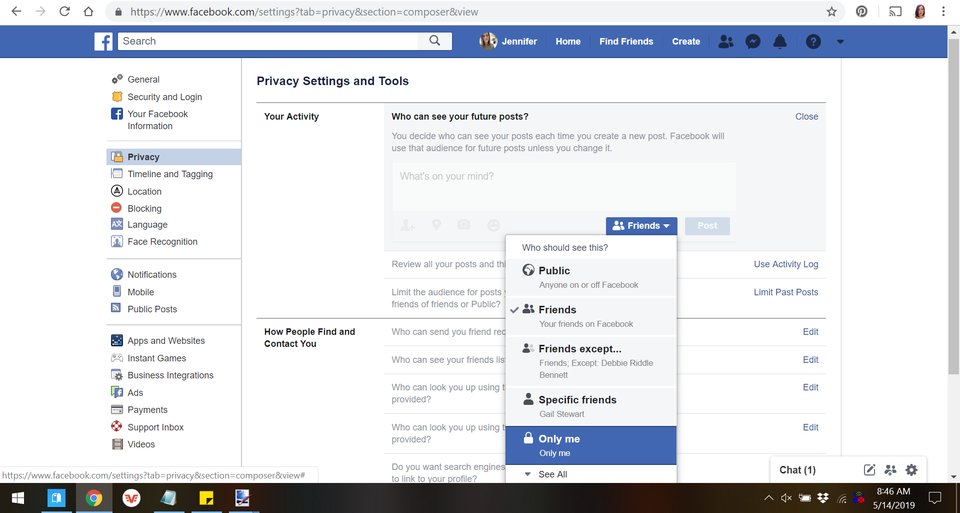This screenshot has height=513, width=960.
Task: Close the future posts section
Action: point(806,116)
